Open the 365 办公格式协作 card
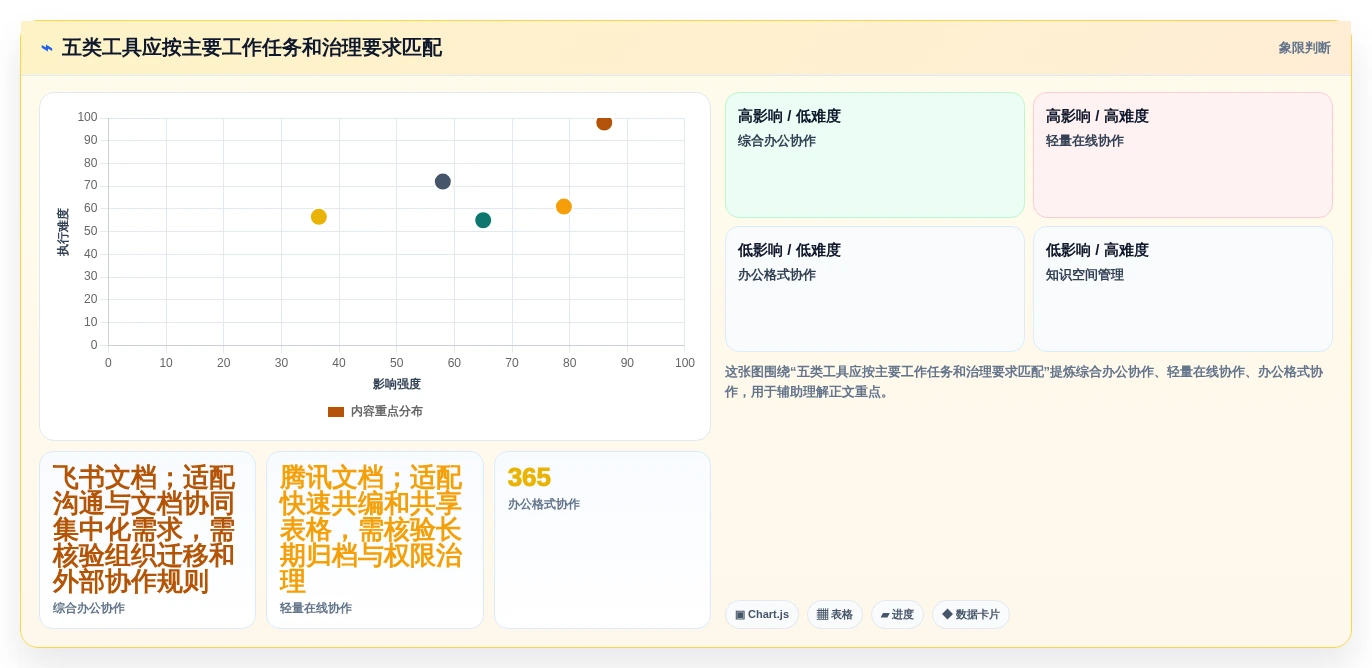The image size is (1372, 668). coord(602,540)
